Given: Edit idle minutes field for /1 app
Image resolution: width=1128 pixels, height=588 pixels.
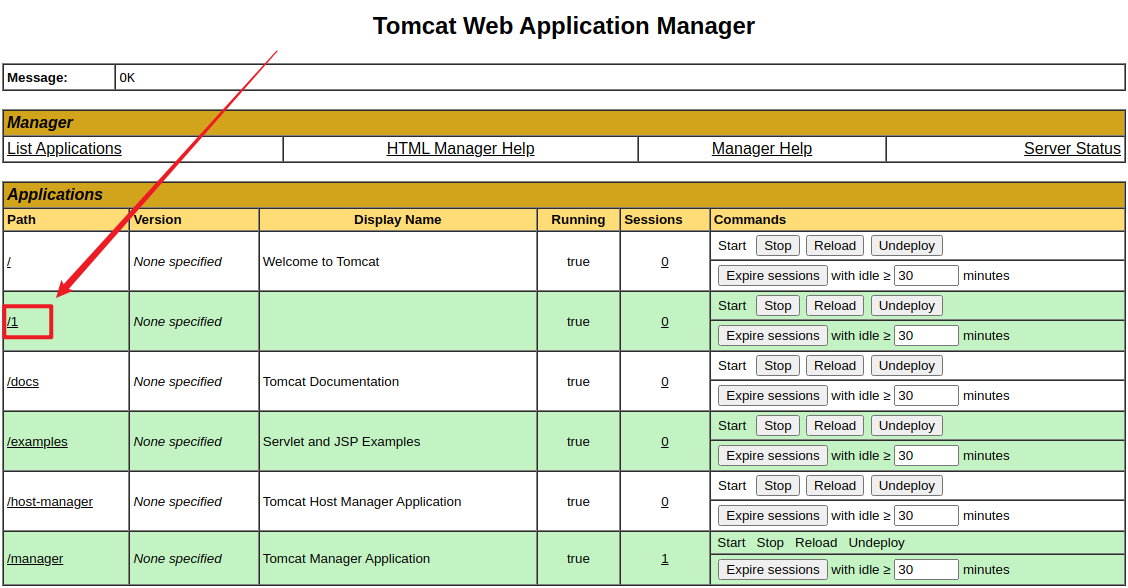Looking at the screenshot, I should coord(926,335).
